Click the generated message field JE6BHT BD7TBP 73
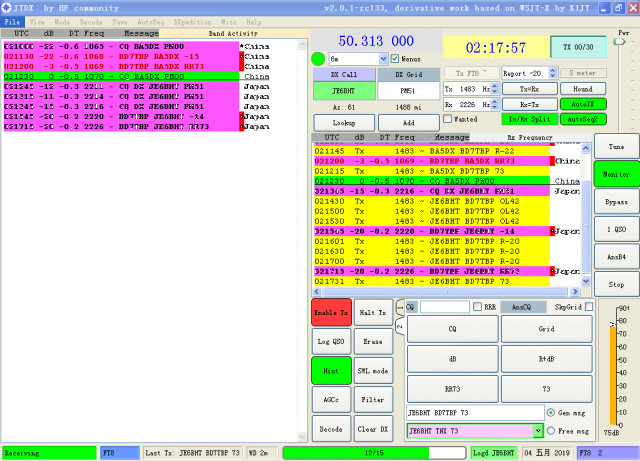The width and height of the screenshot is (640, 461). tap(475, 412)
